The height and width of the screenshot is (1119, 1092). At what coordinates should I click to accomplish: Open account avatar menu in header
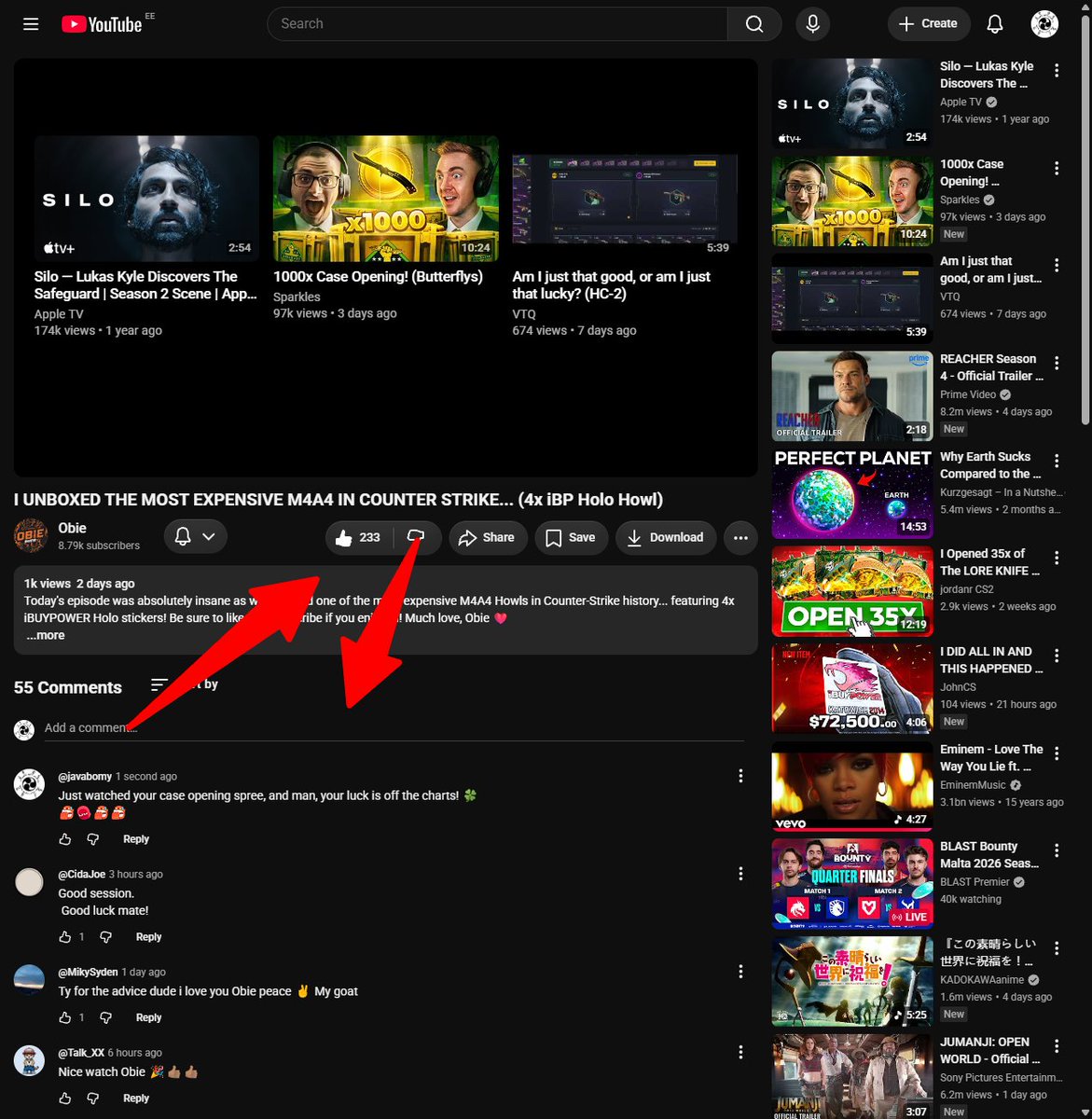1044,24
